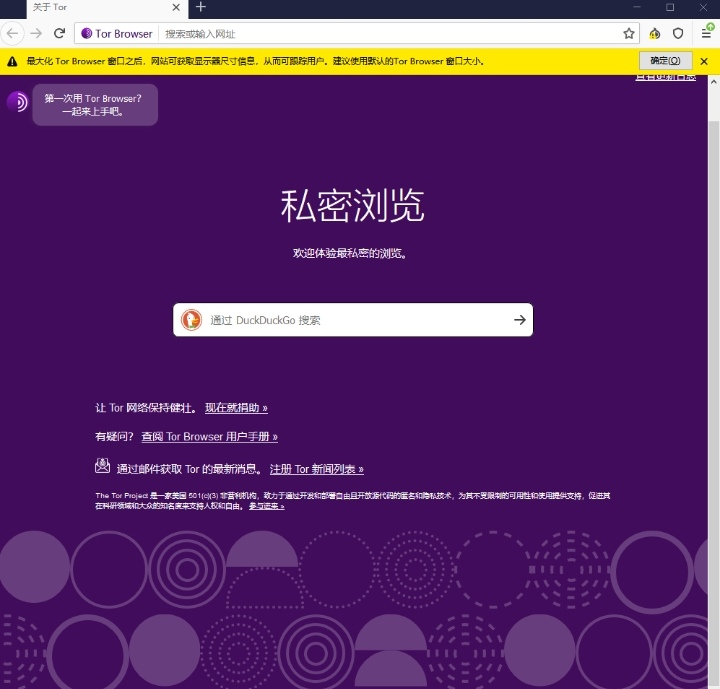Open the security level shield icon

(678, 34)
